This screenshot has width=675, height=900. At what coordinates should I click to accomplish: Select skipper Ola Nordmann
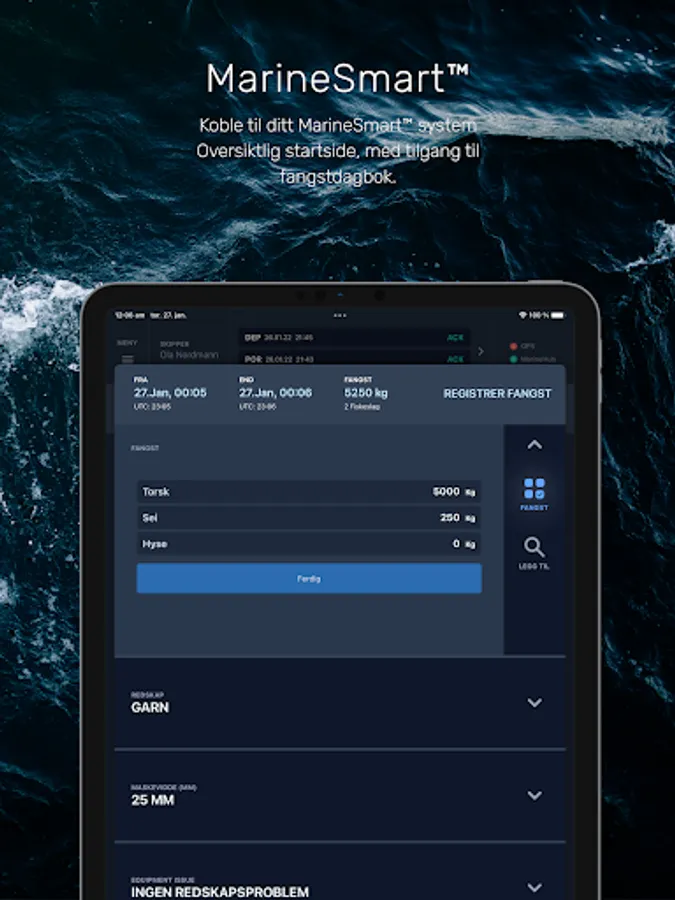click(x=189, y=351)
